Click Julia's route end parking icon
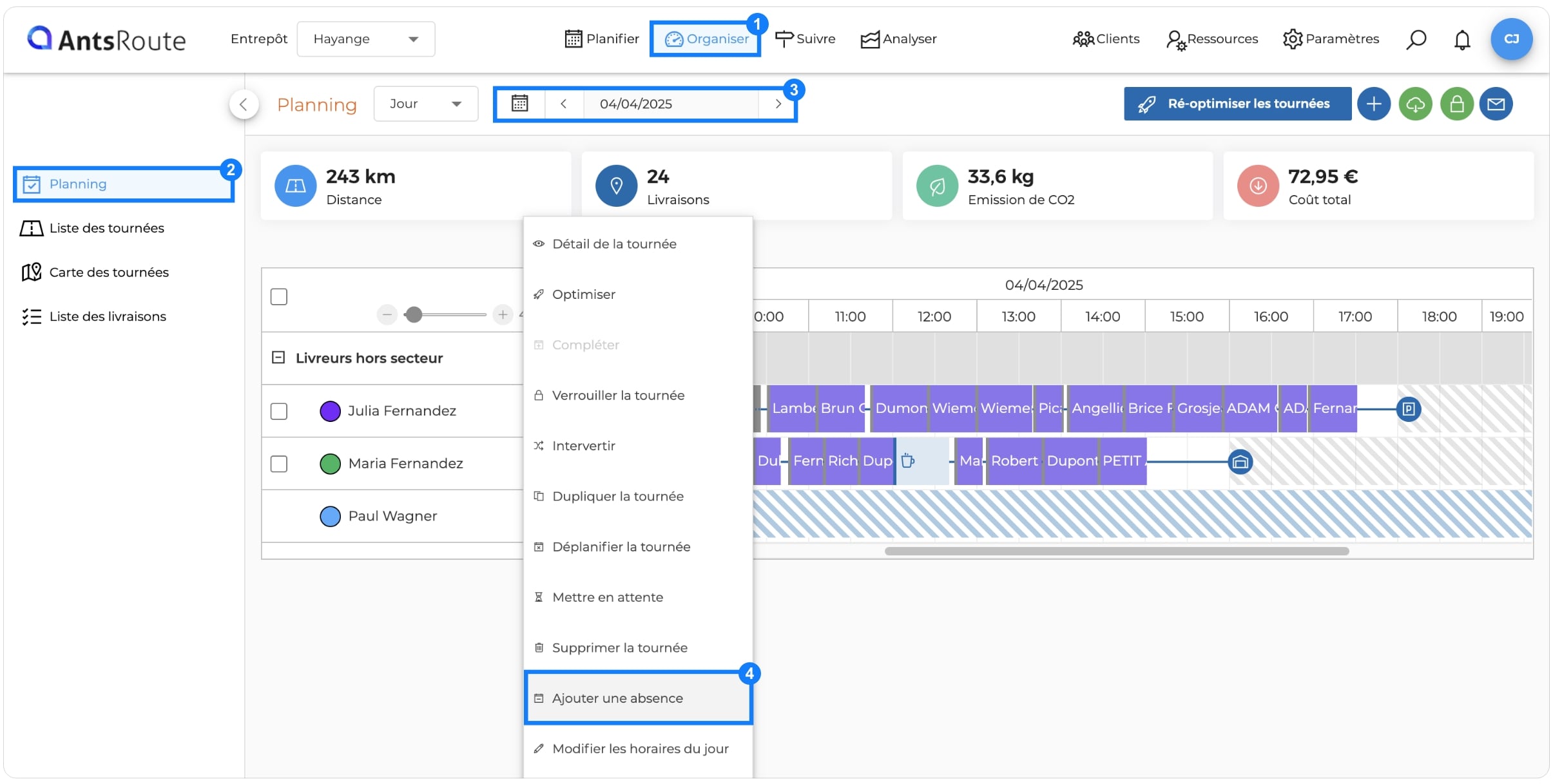 [x=1409, y=409]
